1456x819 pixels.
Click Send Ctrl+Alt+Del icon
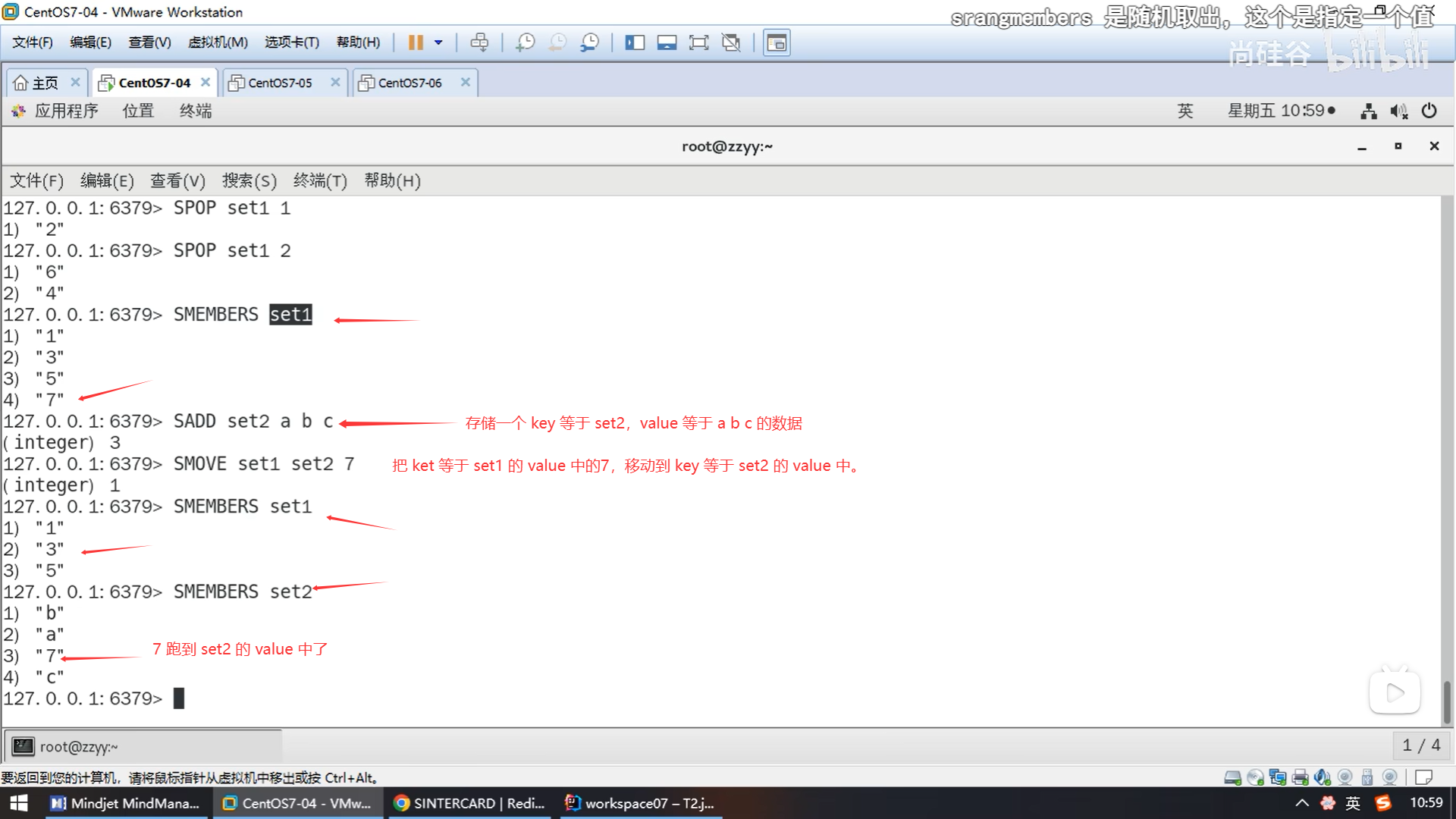[479, 42]
